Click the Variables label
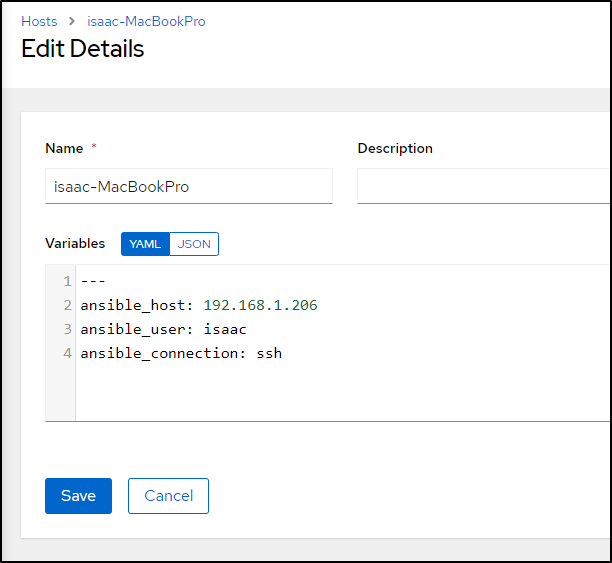The image size is (612, 563). click(x=75, y=244)
